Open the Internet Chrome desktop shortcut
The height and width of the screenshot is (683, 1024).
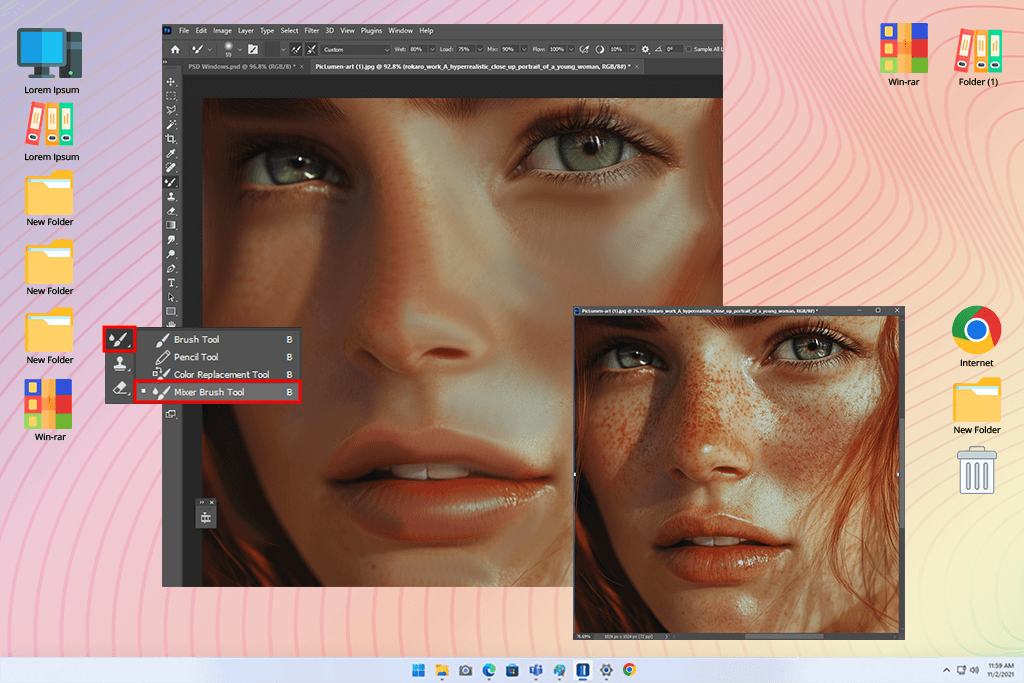(976, 336)
